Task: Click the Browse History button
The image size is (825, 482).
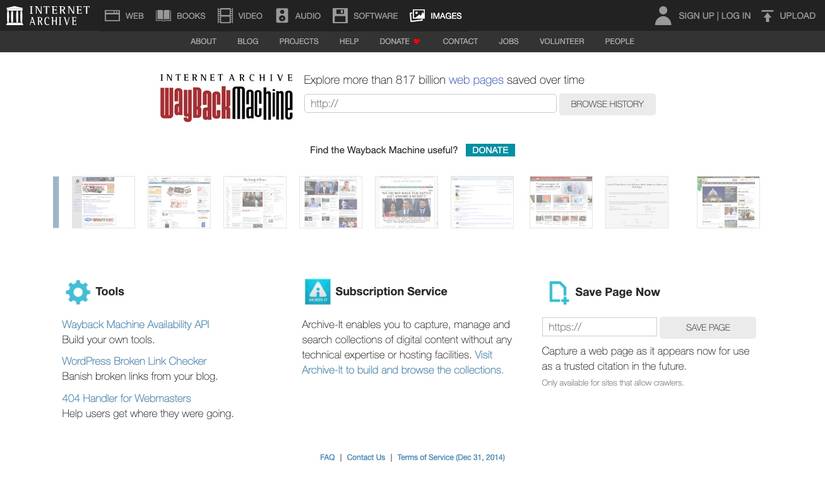Action: click(607, 104)
